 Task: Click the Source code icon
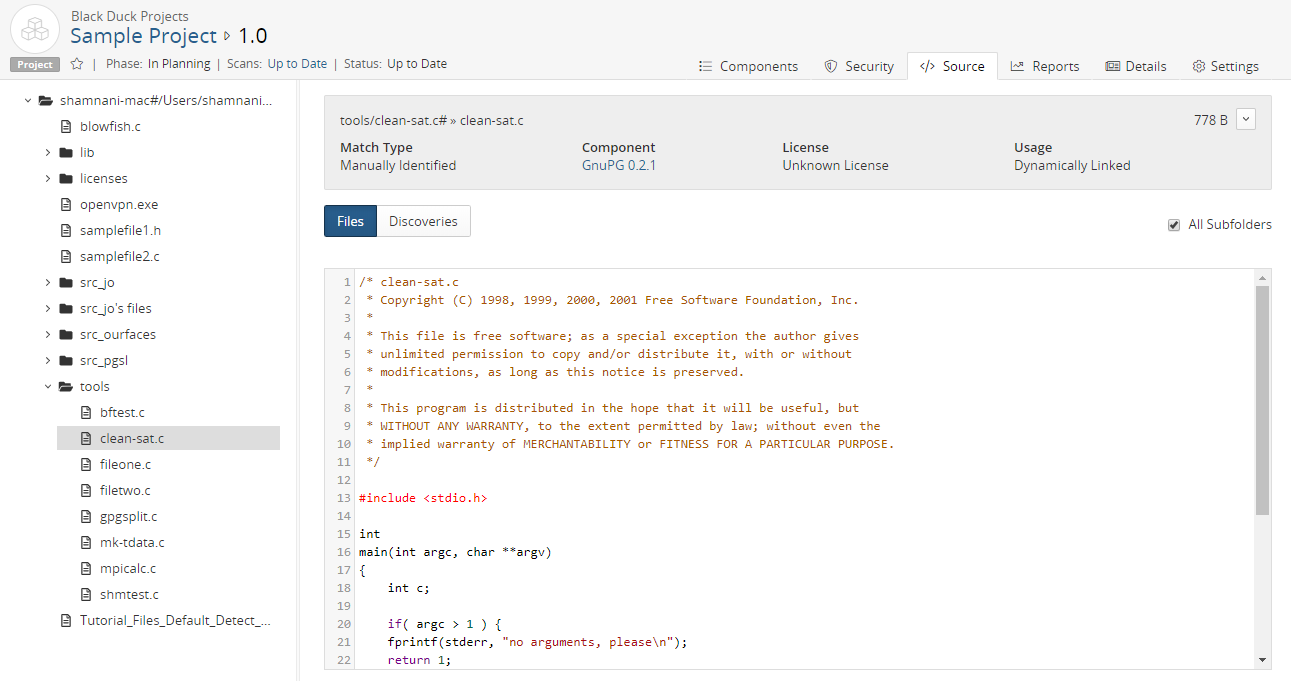[926, 66]
